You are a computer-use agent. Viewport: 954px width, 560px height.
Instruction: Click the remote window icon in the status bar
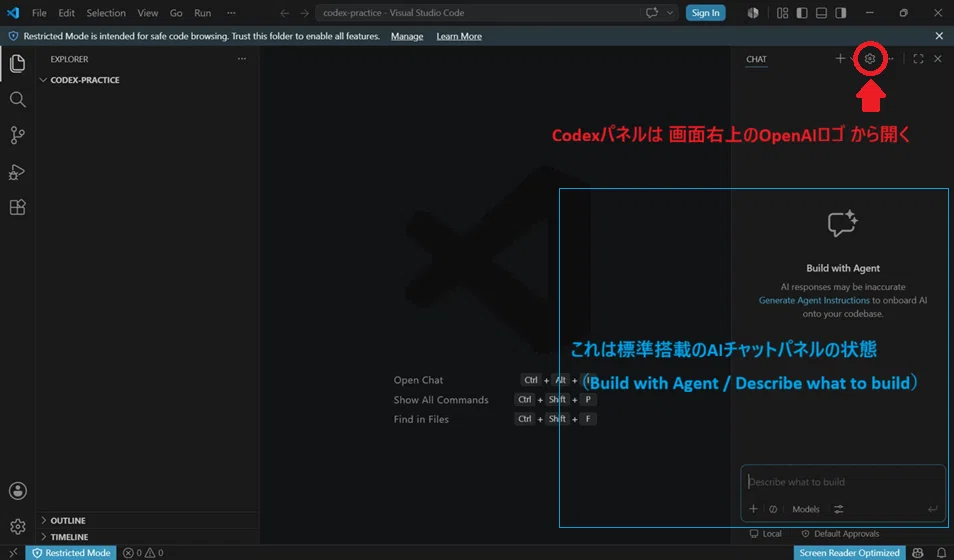13,553
